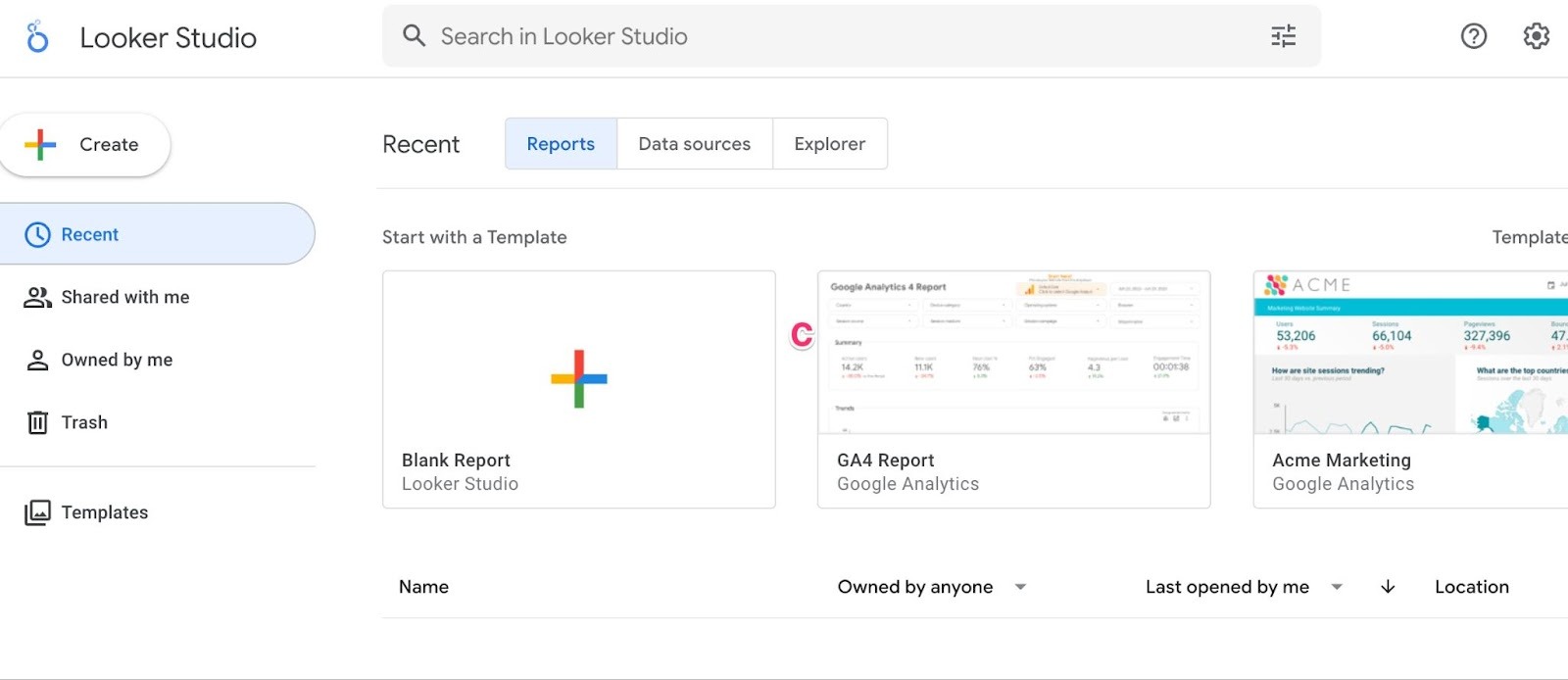Click the Start with a Template heading
The height and width of the screenshot is (680, 1568).
tap(474, 237)
